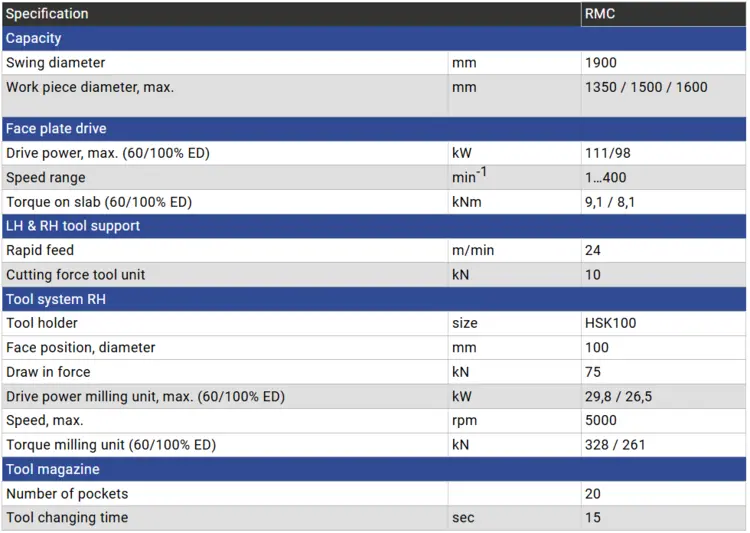Viewport: 750px width, 533px height.
Task: Click the Specification column header
Action: coord(47,14)
